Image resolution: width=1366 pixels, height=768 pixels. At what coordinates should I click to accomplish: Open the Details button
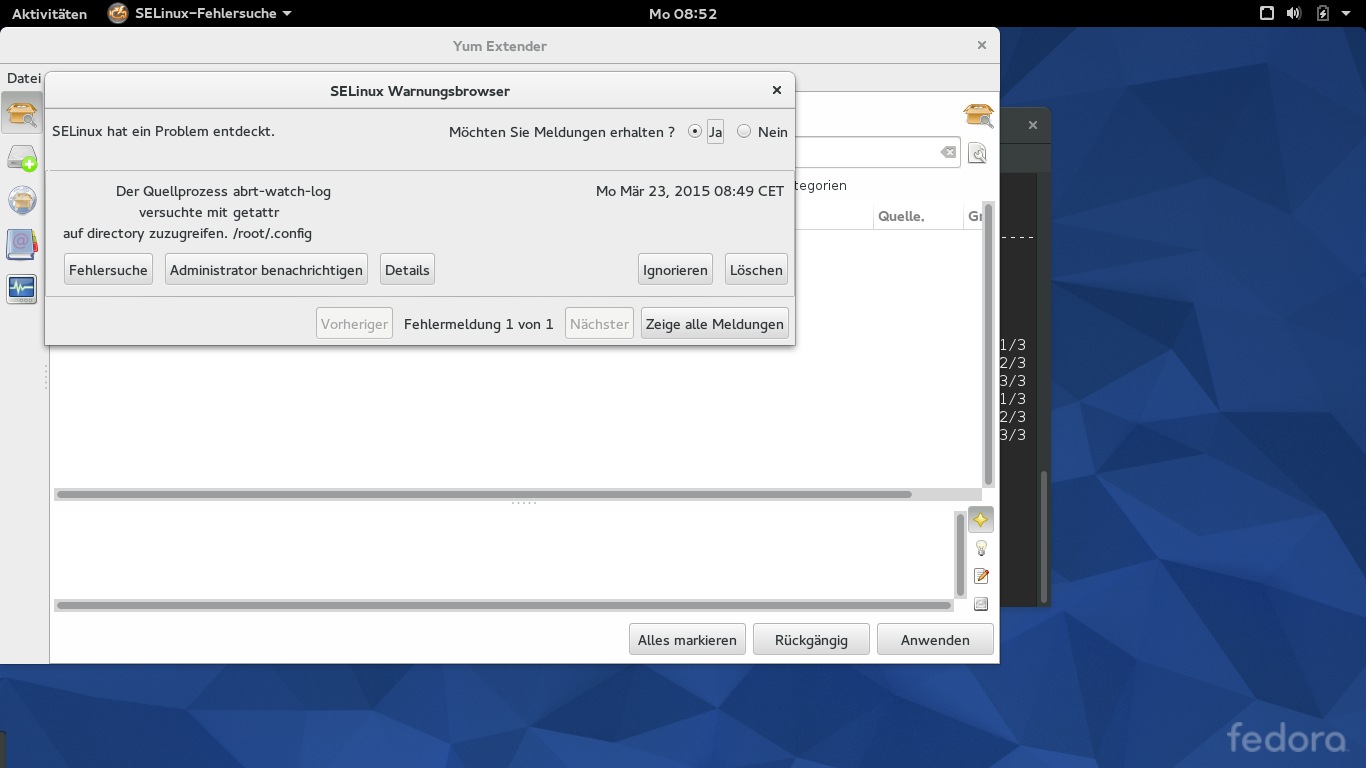[x=407, y=270]
